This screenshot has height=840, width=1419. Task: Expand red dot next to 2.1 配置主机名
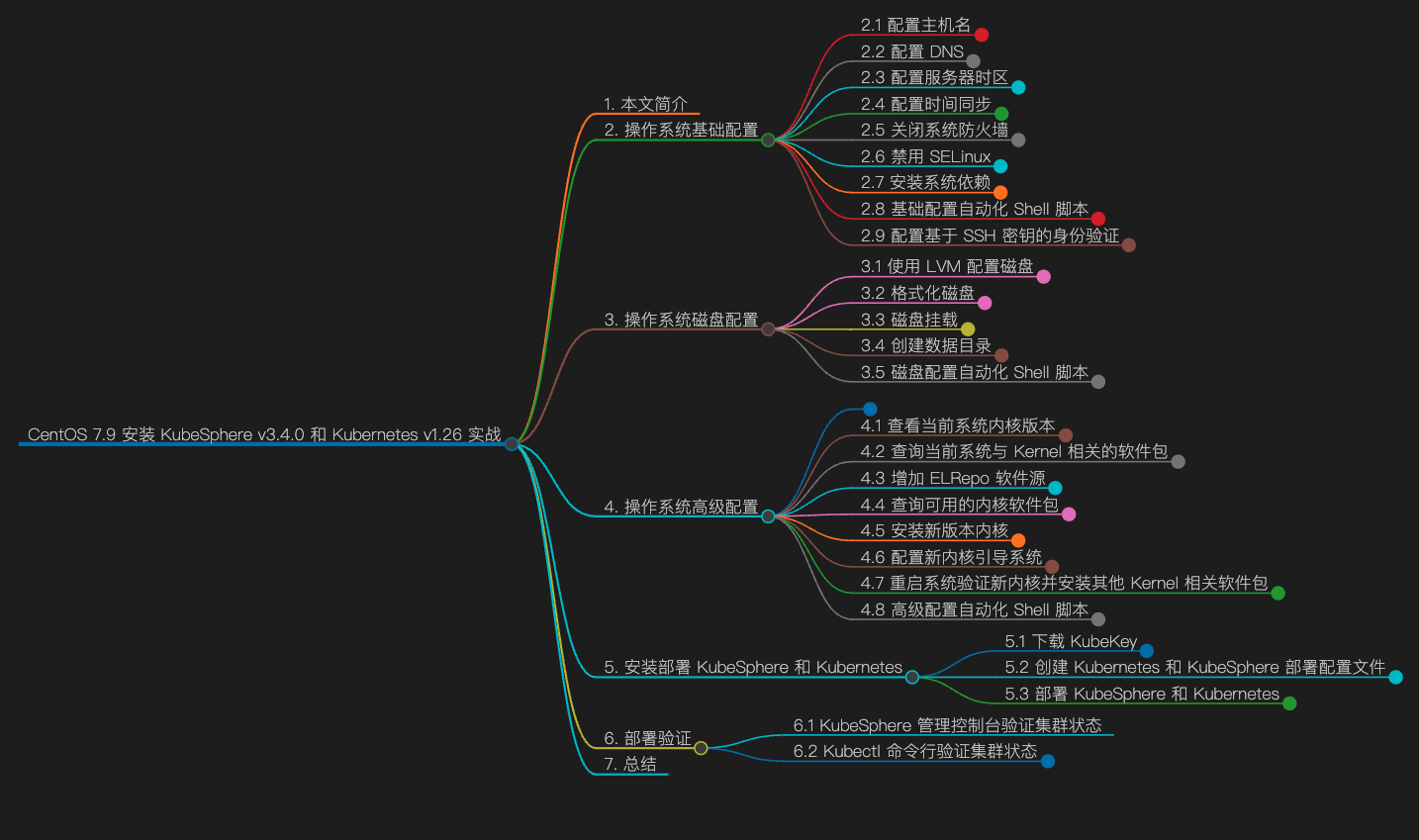[x=982, y=35]
